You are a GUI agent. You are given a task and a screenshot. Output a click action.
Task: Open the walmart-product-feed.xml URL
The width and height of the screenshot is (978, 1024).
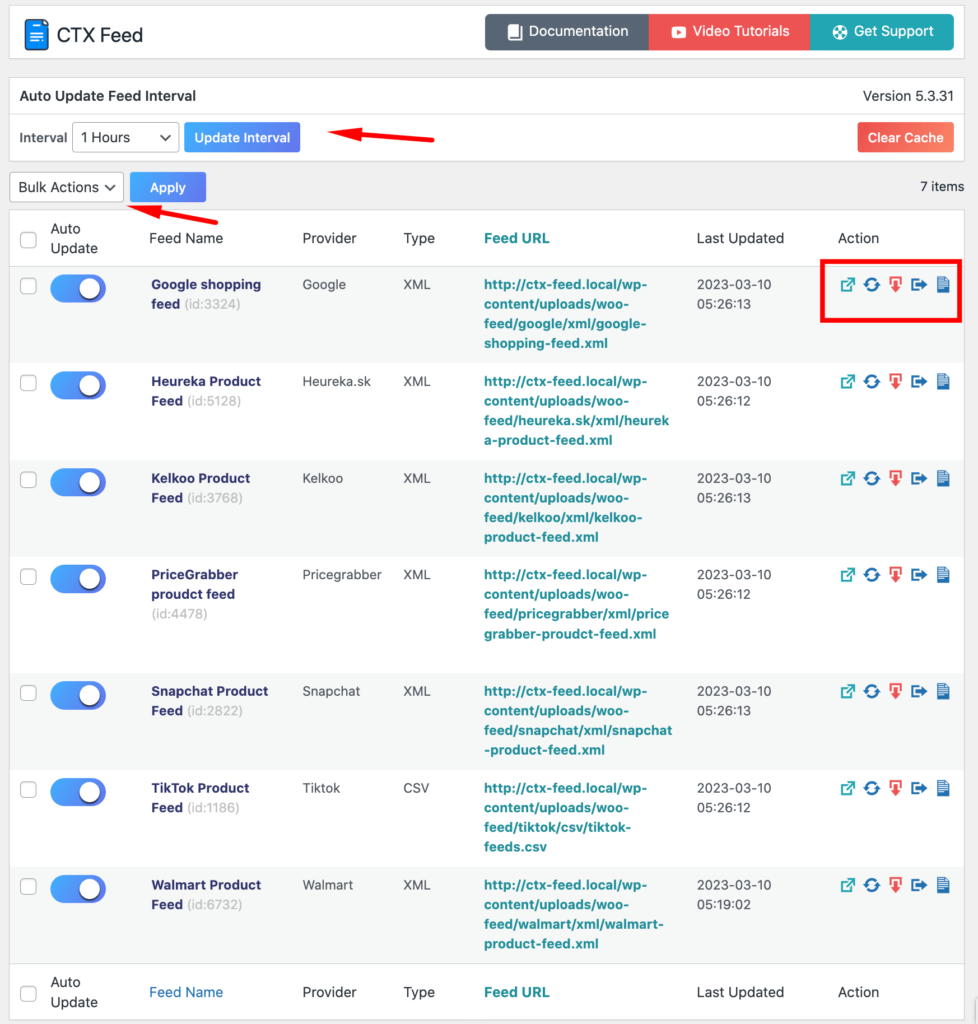(x=574, y=914)
